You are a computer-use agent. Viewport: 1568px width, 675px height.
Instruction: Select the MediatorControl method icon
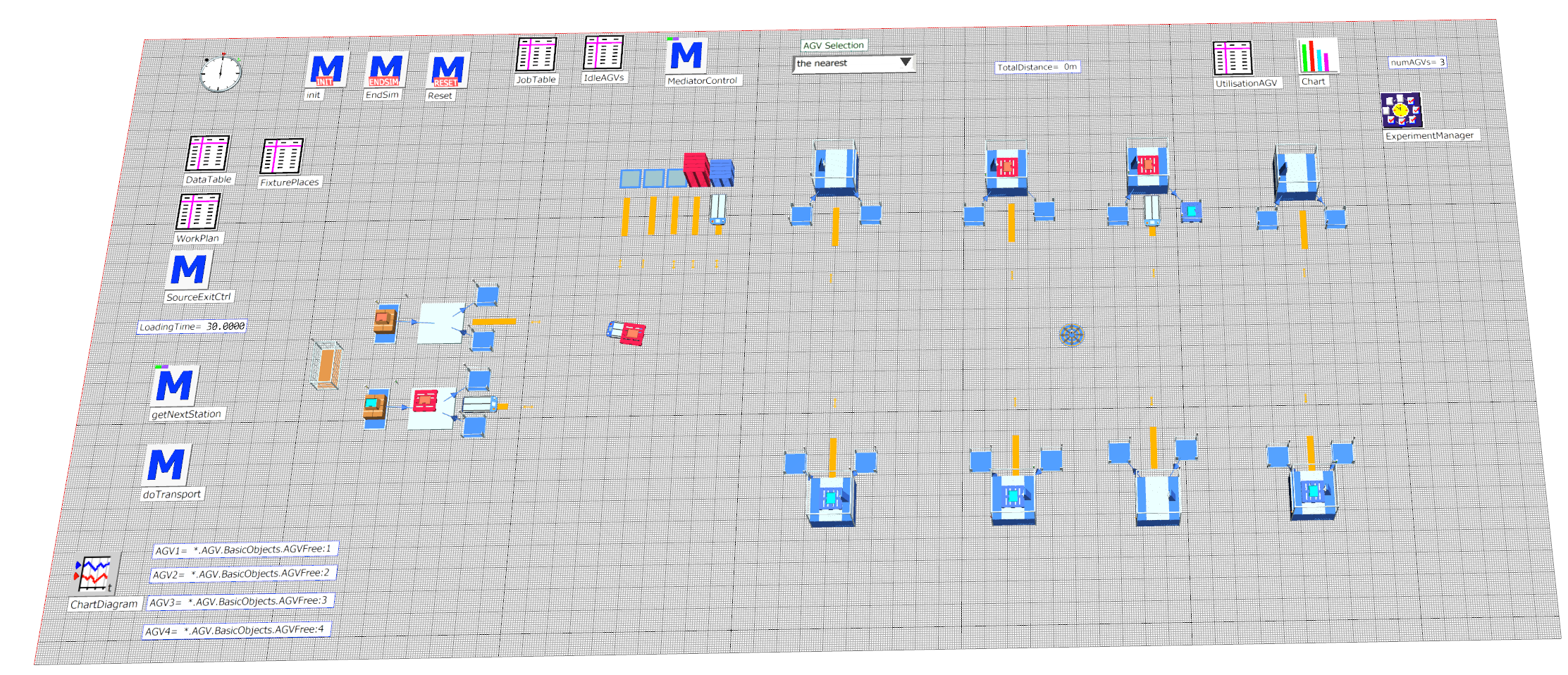[x=686, y=56]
